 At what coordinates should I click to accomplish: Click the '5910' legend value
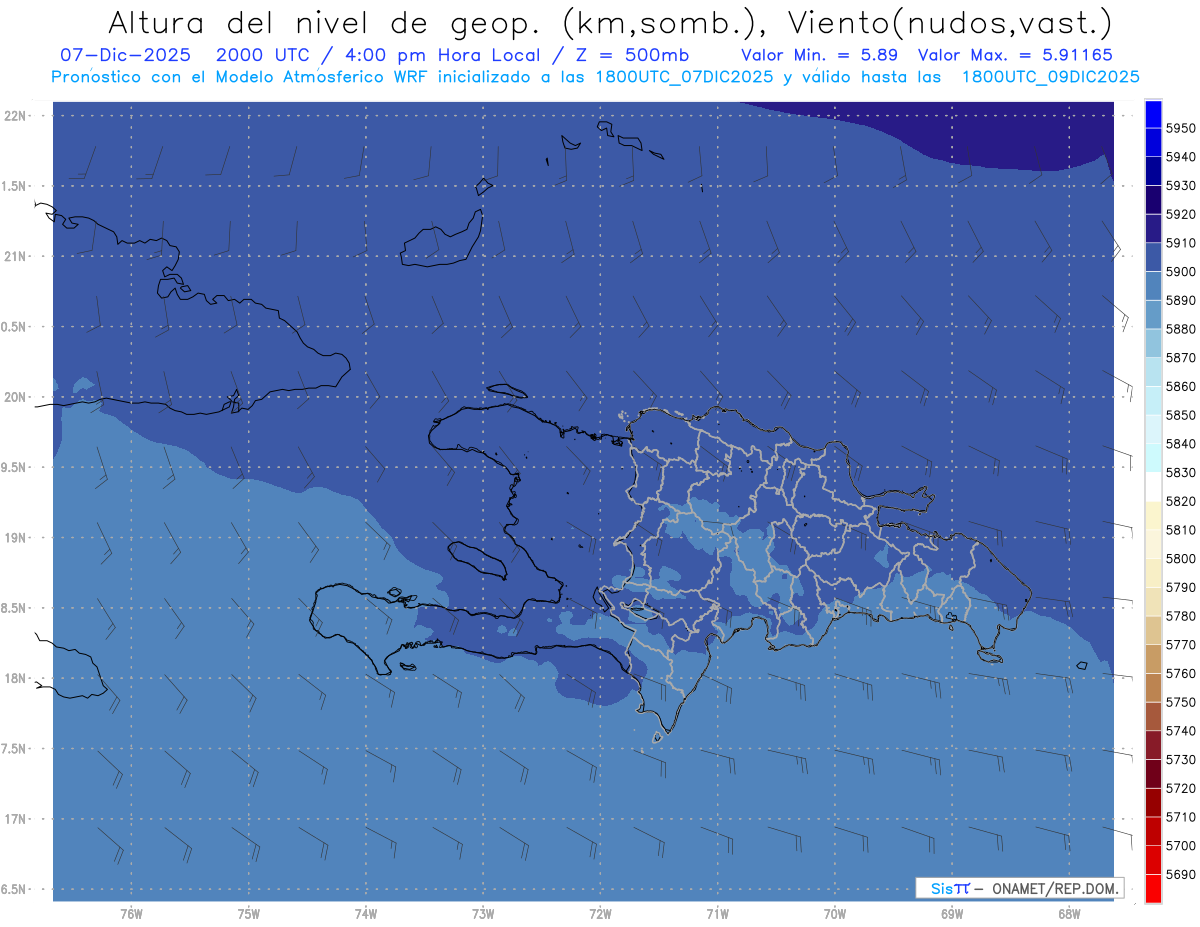1180,243
